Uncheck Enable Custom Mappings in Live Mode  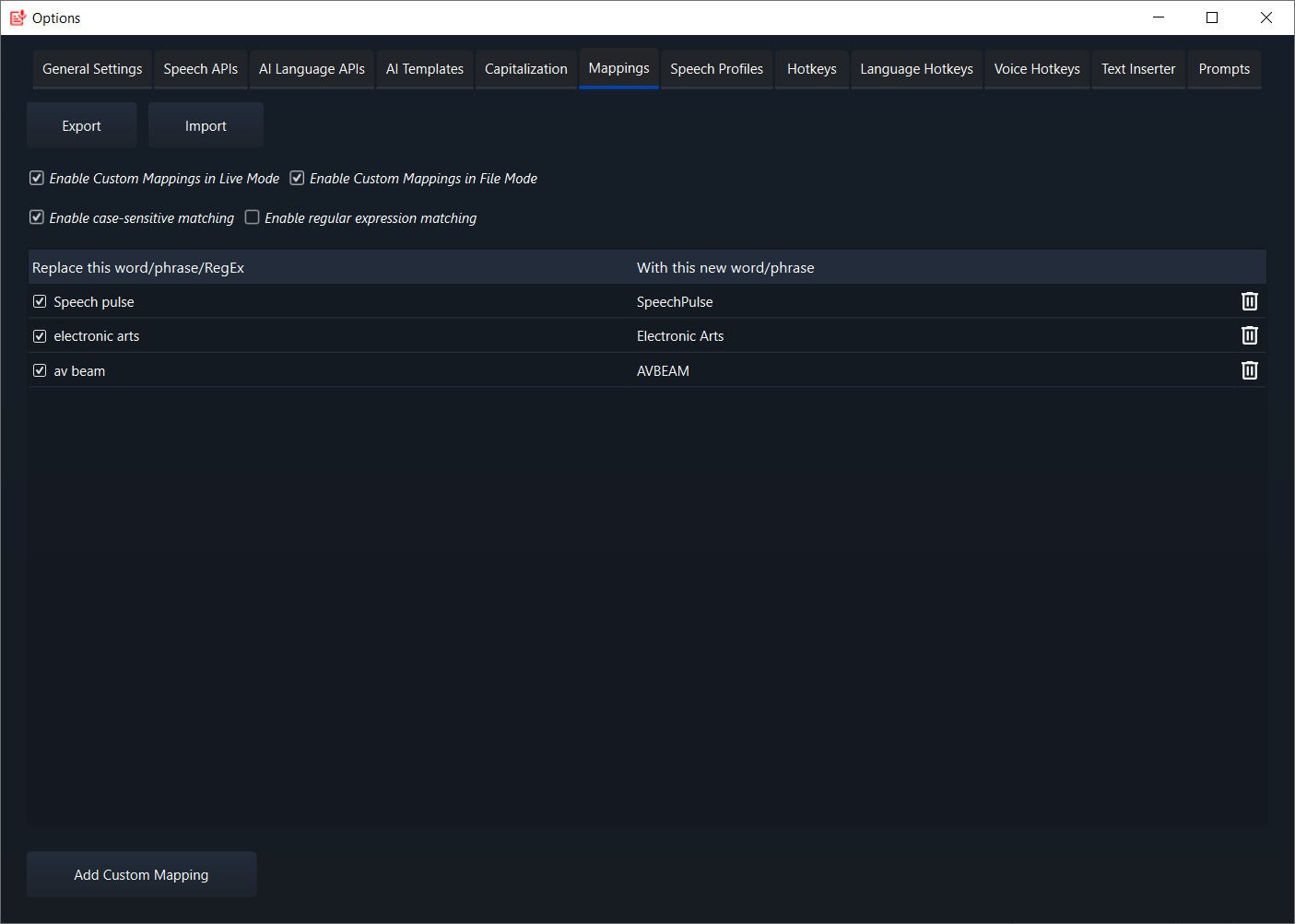tap(36, 178)
